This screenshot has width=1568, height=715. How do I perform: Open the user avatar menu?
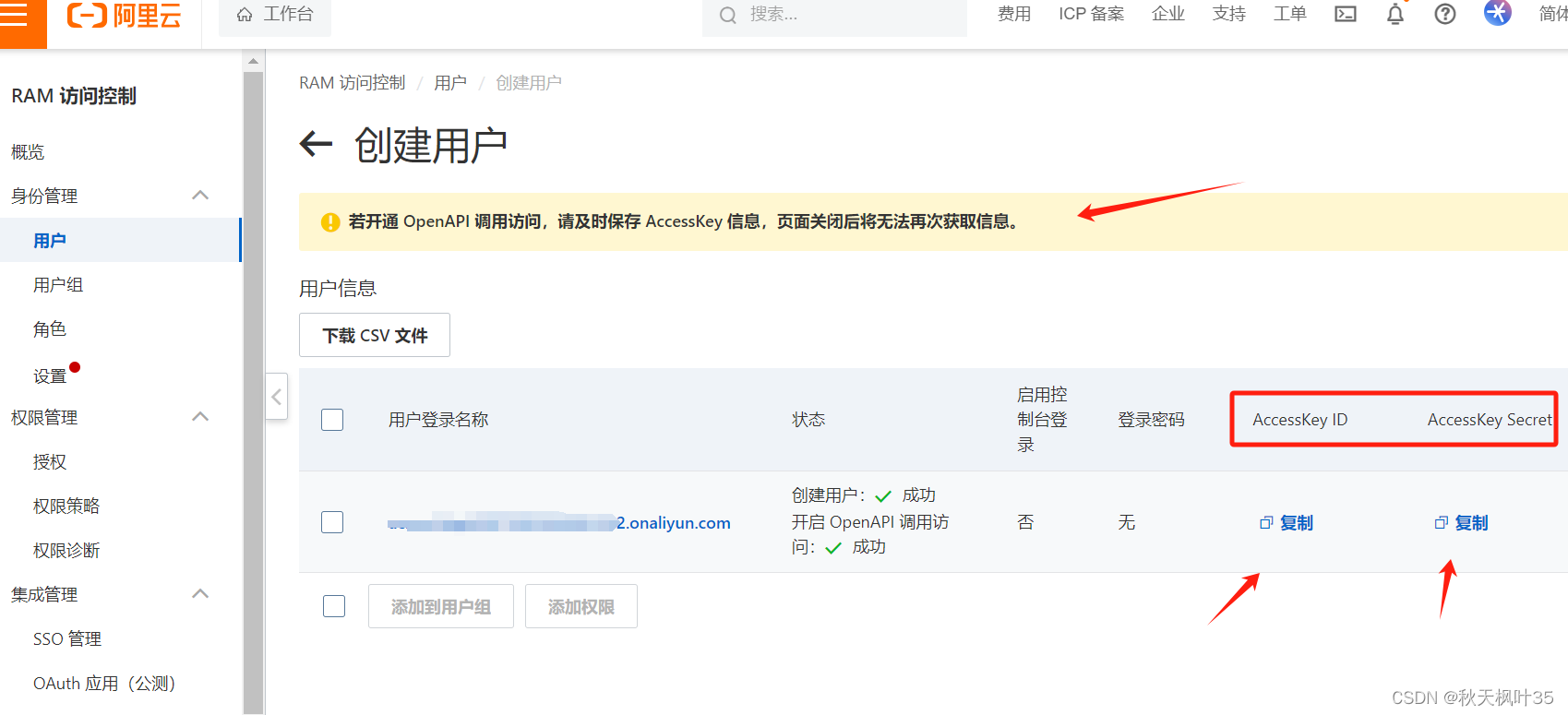pyautogui.click(x=1497, y=12)
